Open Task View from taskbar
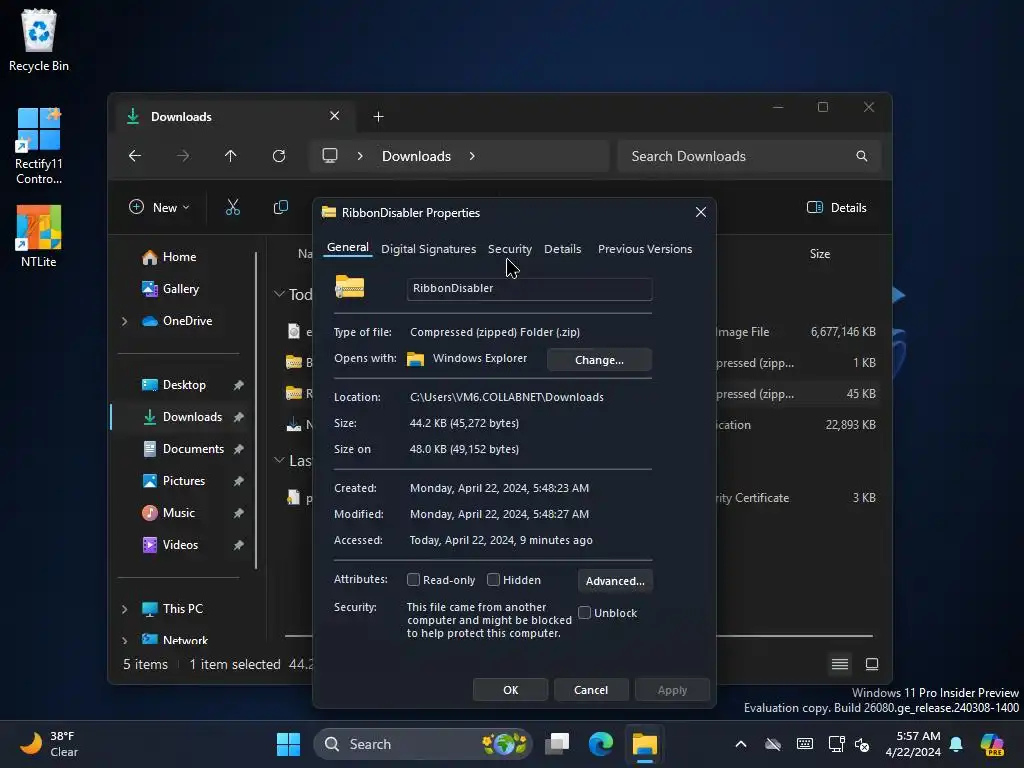 click(558, 744)
